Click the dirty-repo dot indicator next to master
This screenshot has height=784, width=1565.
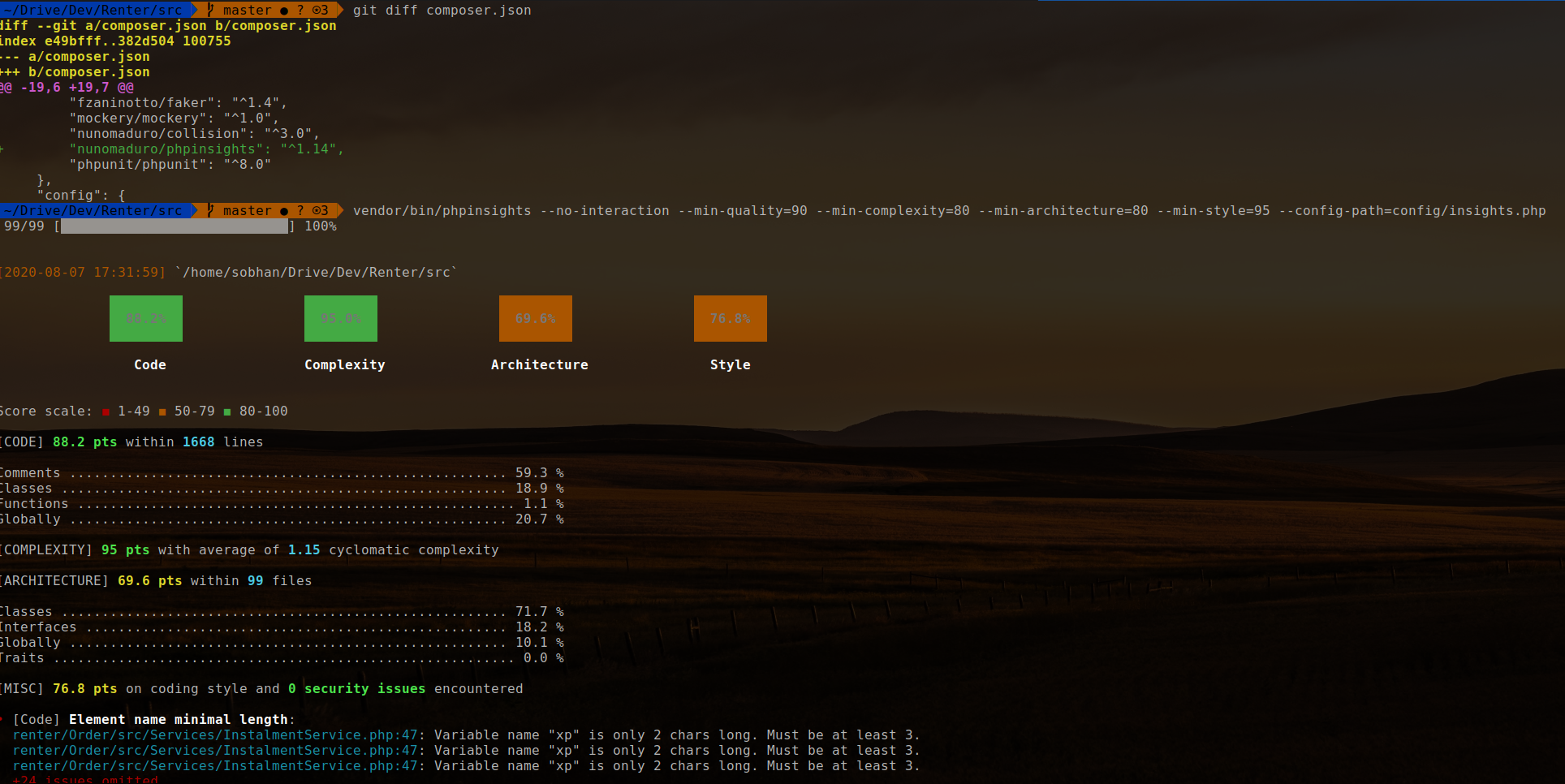(x=284, y=9)
